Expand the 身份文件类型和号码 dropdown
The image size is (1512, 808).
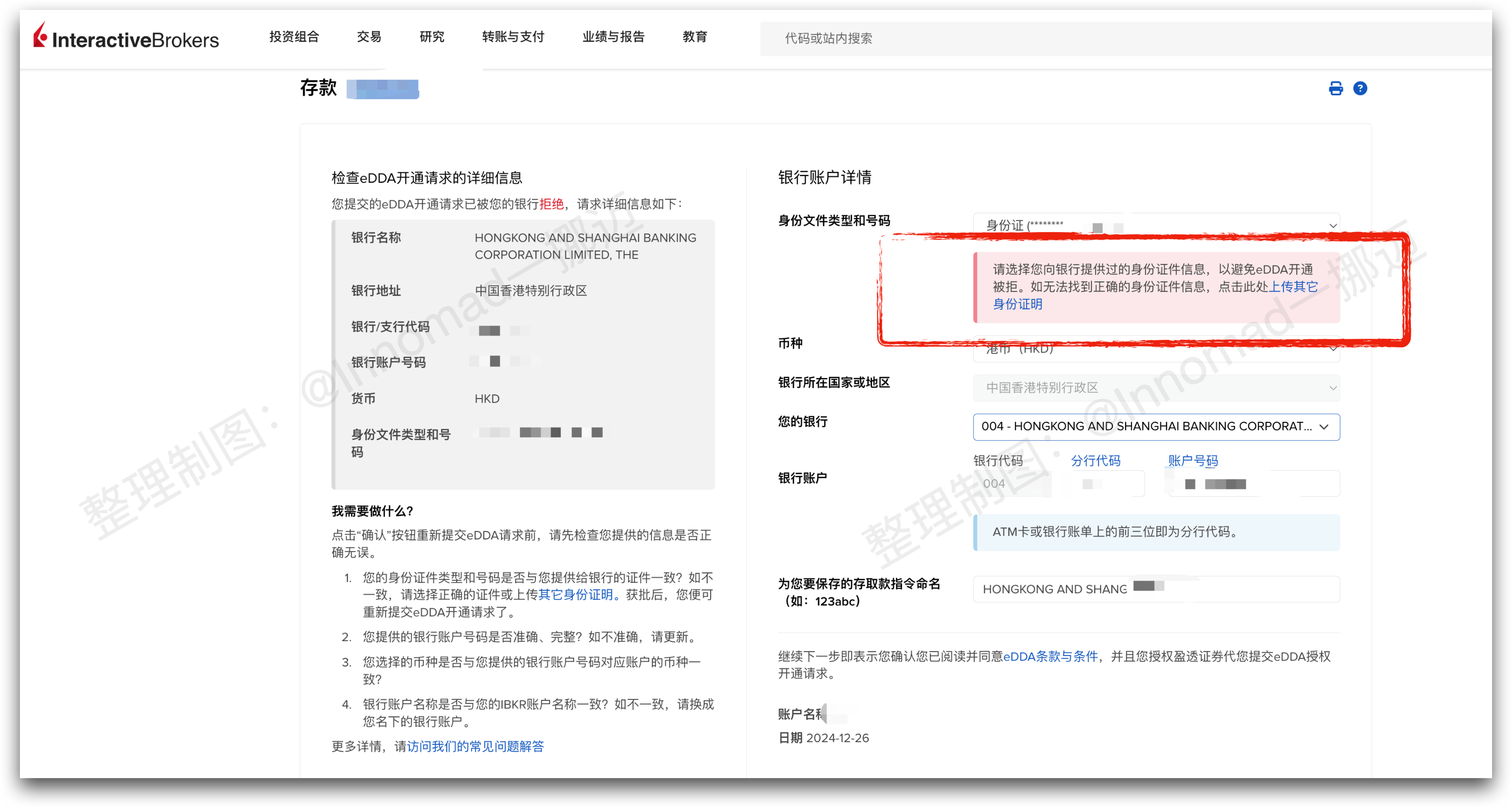pos(1156,226)
